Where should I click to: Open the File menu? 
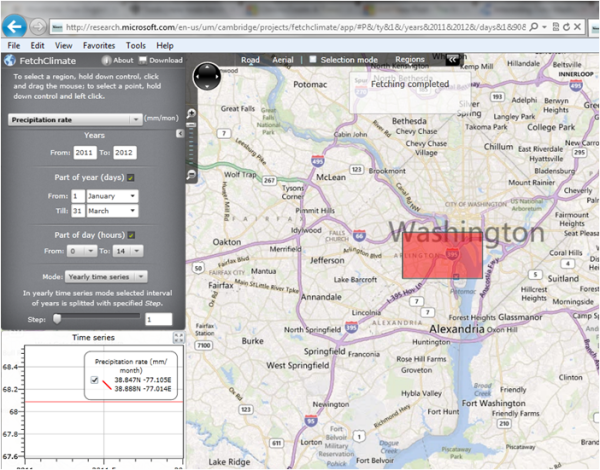[x=14, y=46]
